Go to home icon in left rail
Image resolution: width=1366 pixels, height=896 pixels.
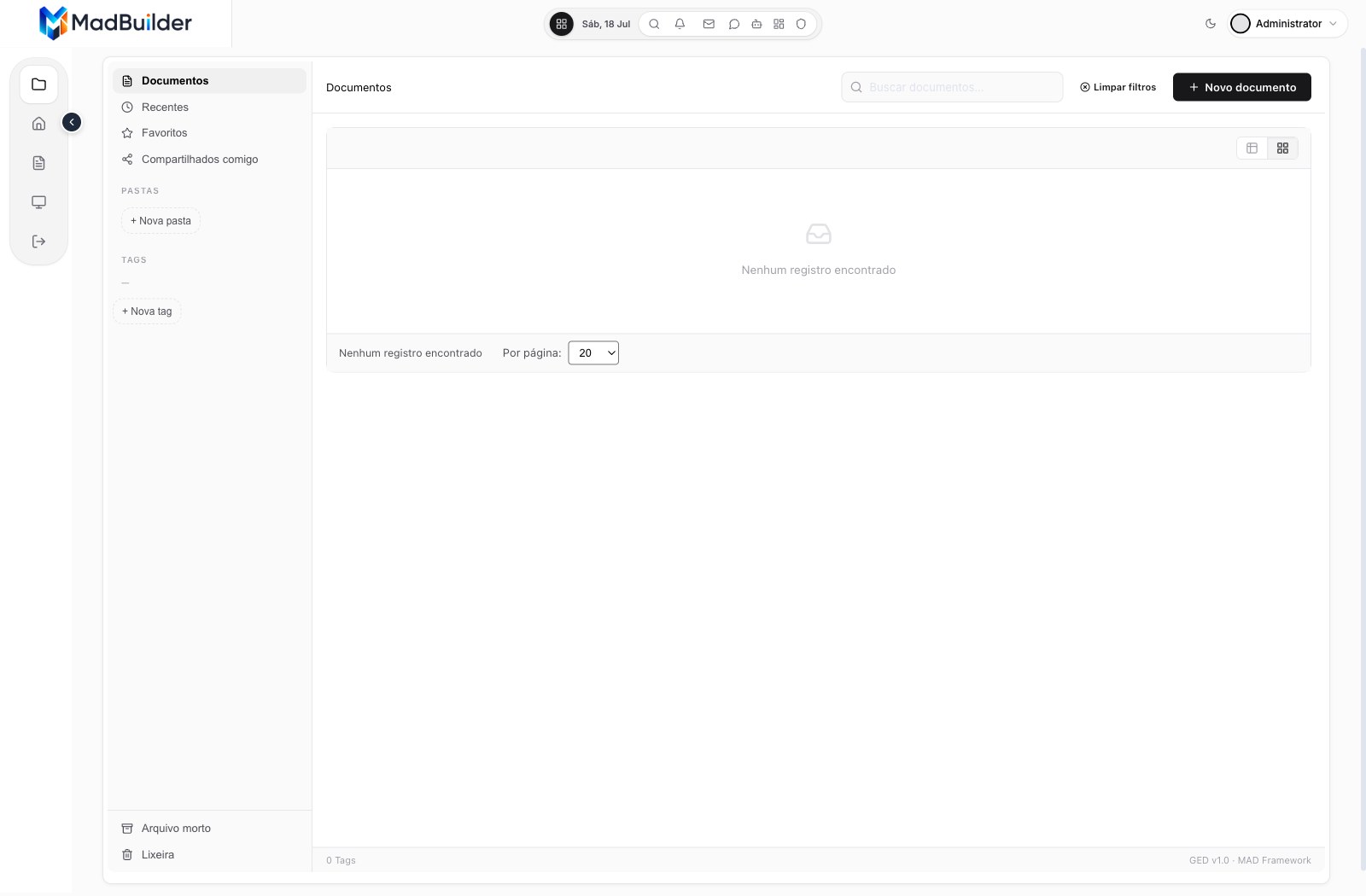[x=38, y=124]
